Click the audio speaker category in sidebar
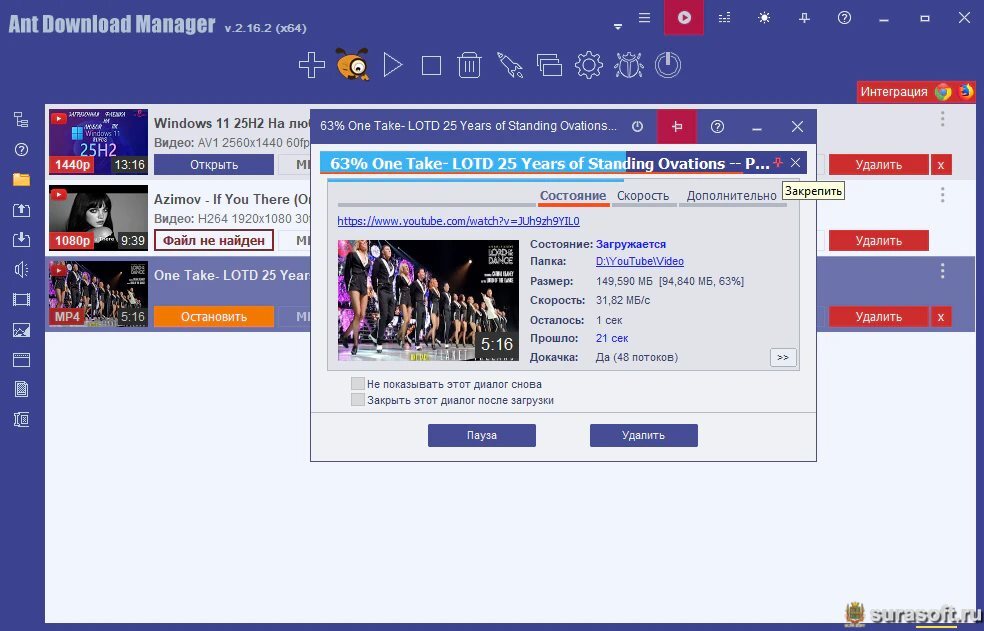Viewport: 984px width, 631px height. tap(21, 269)
